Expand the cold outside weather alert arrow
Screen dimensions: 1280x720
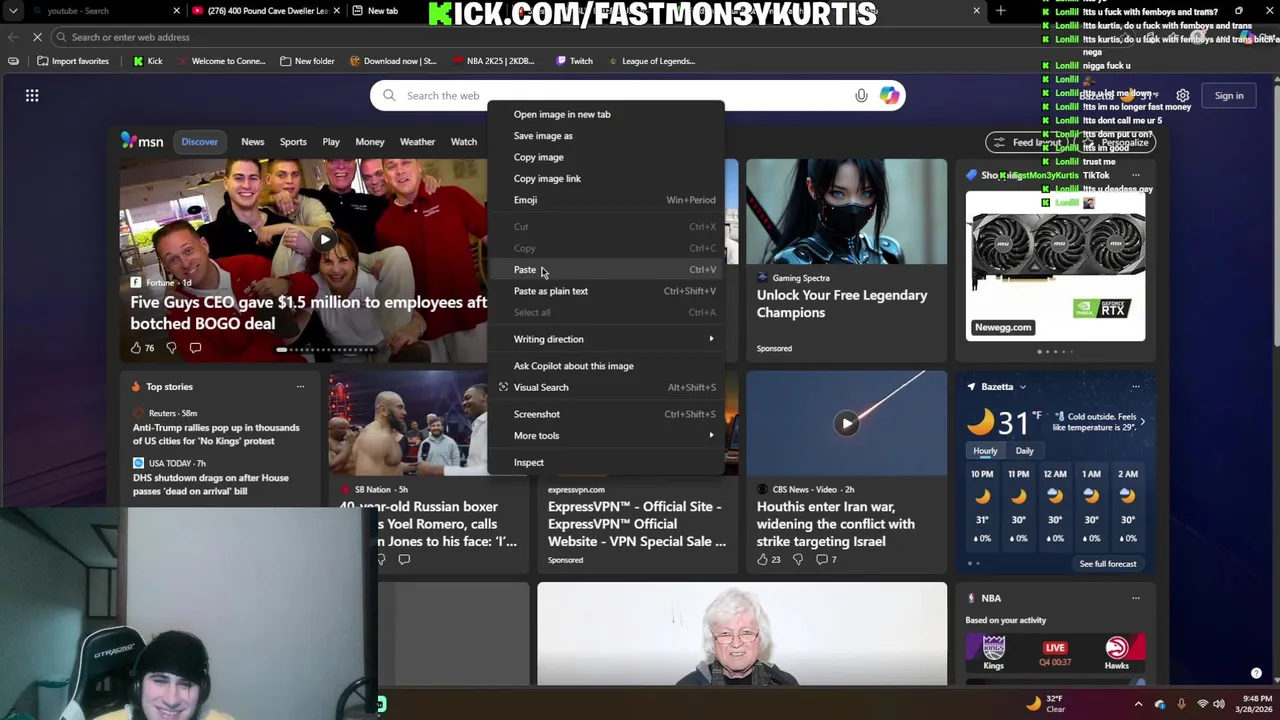[x=1142, y=422]
